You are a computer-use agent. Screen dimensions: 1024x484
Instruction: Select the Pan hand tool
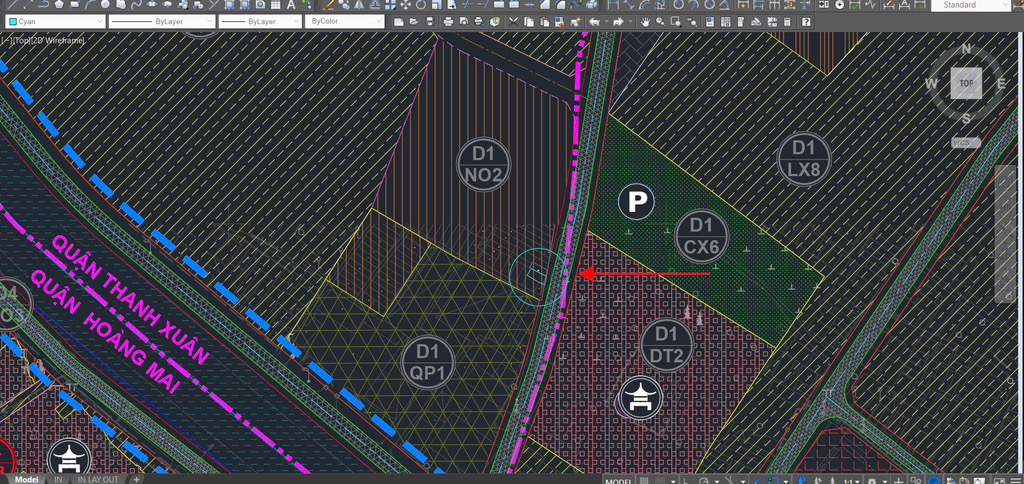(x=646, y=21)
